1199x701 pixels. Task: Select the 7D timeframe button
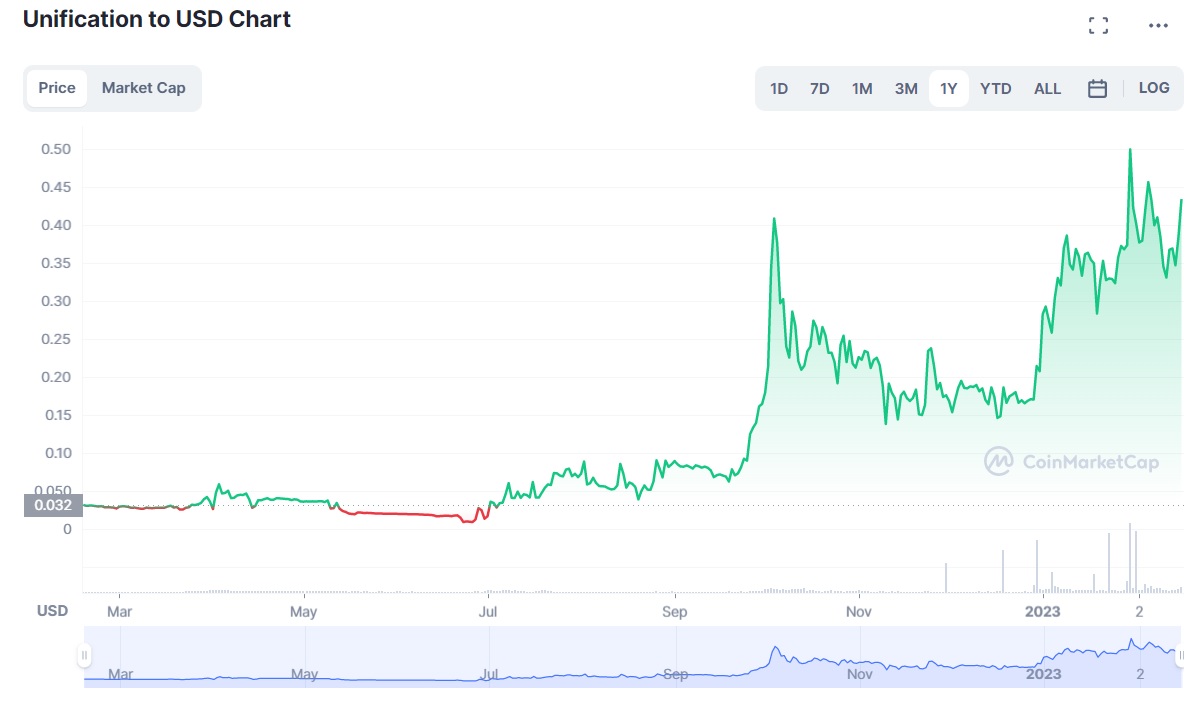[x=819, y=88]
